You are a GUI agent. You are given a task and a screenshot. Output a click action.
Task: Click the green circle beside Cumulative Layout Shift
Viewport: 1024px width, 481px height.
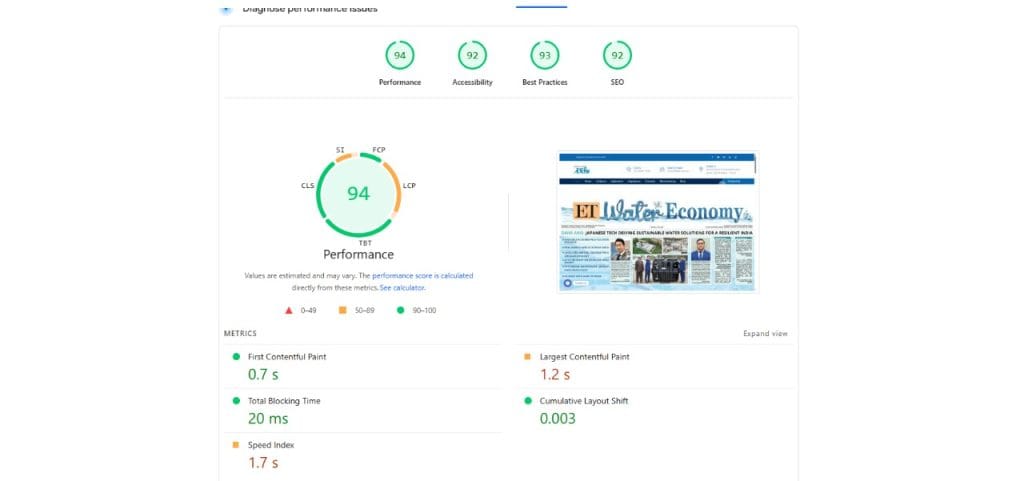[528, 400]
